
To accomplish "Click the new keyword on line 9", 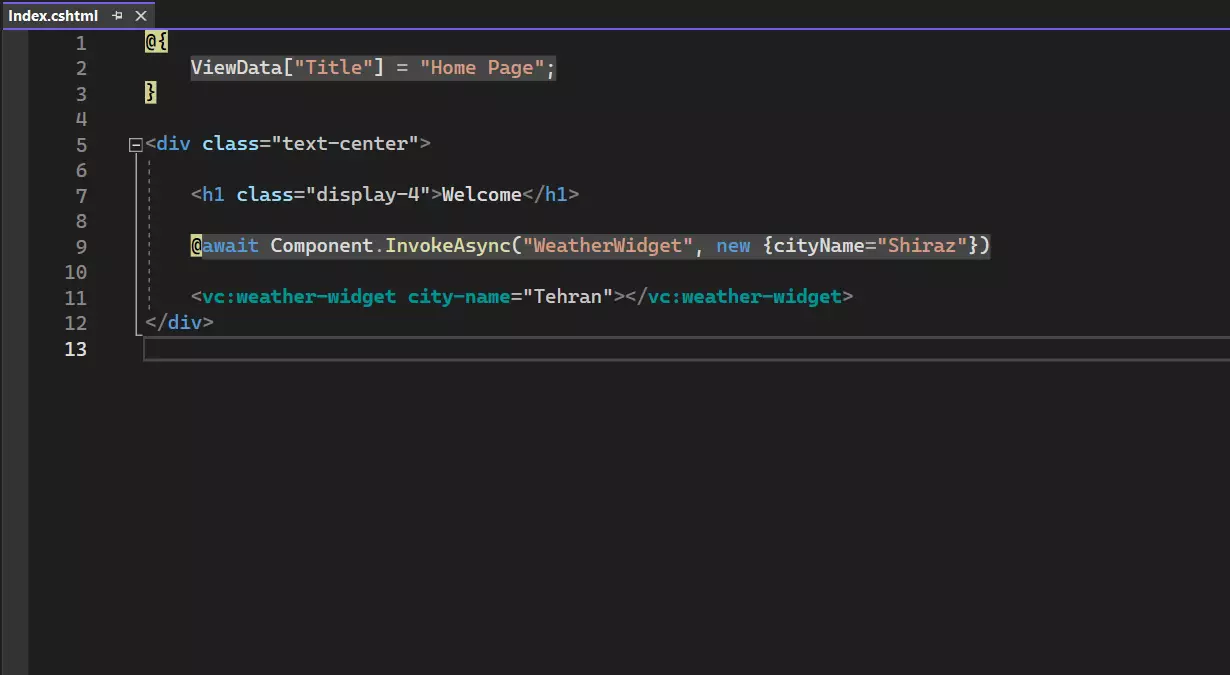I will [x=733, y=246].
